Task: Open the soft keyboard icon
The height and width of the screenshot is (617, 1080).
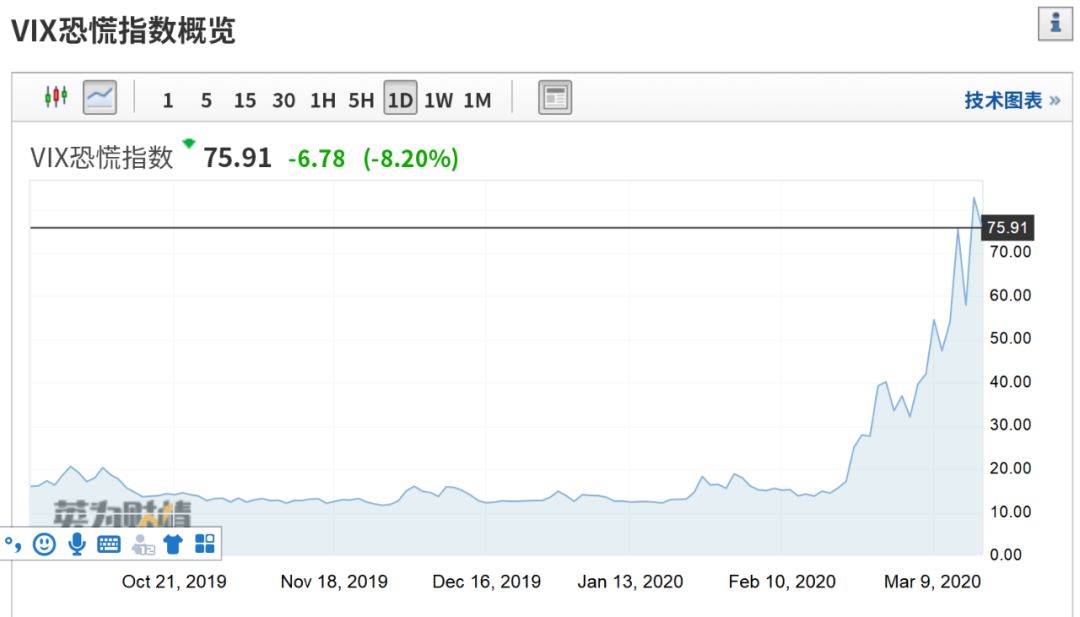Action: [109, 545]
